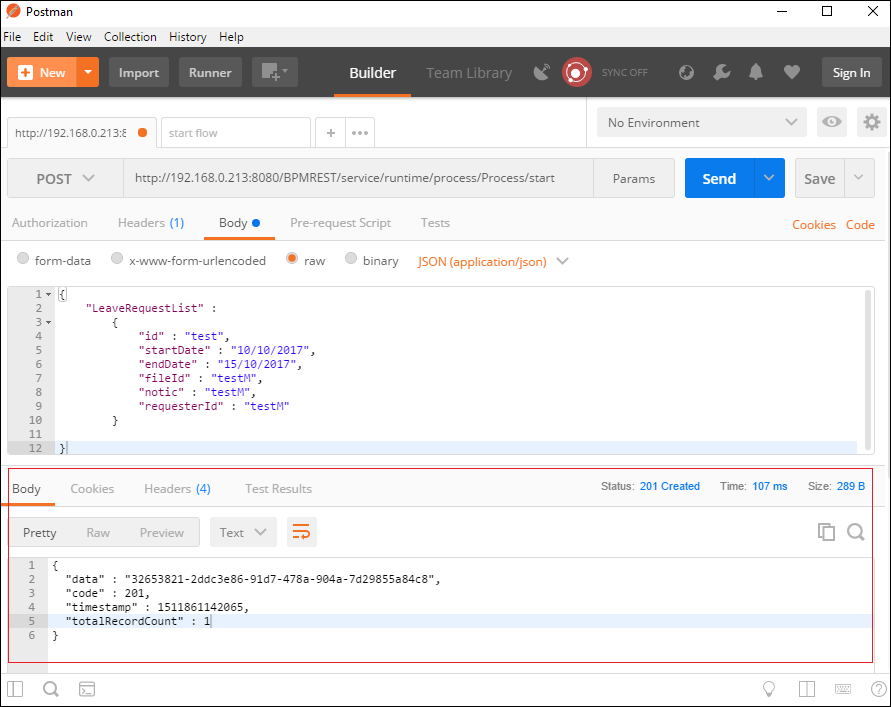Open the response Headers (4) tab

click(x=177, y=489)
